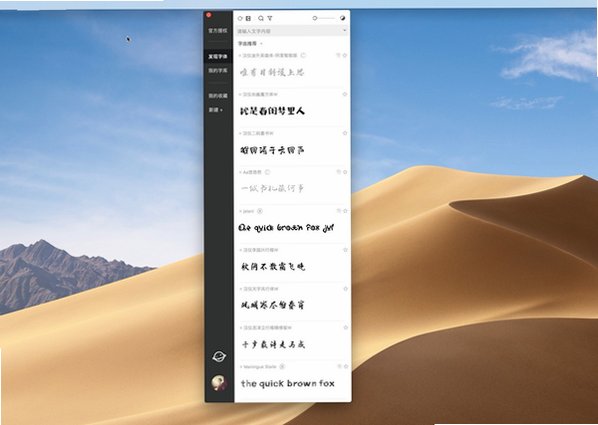Select the 犹是春闺梦里人 font preview
Screen dimensions: 598x425
click(x=272, y=111)
